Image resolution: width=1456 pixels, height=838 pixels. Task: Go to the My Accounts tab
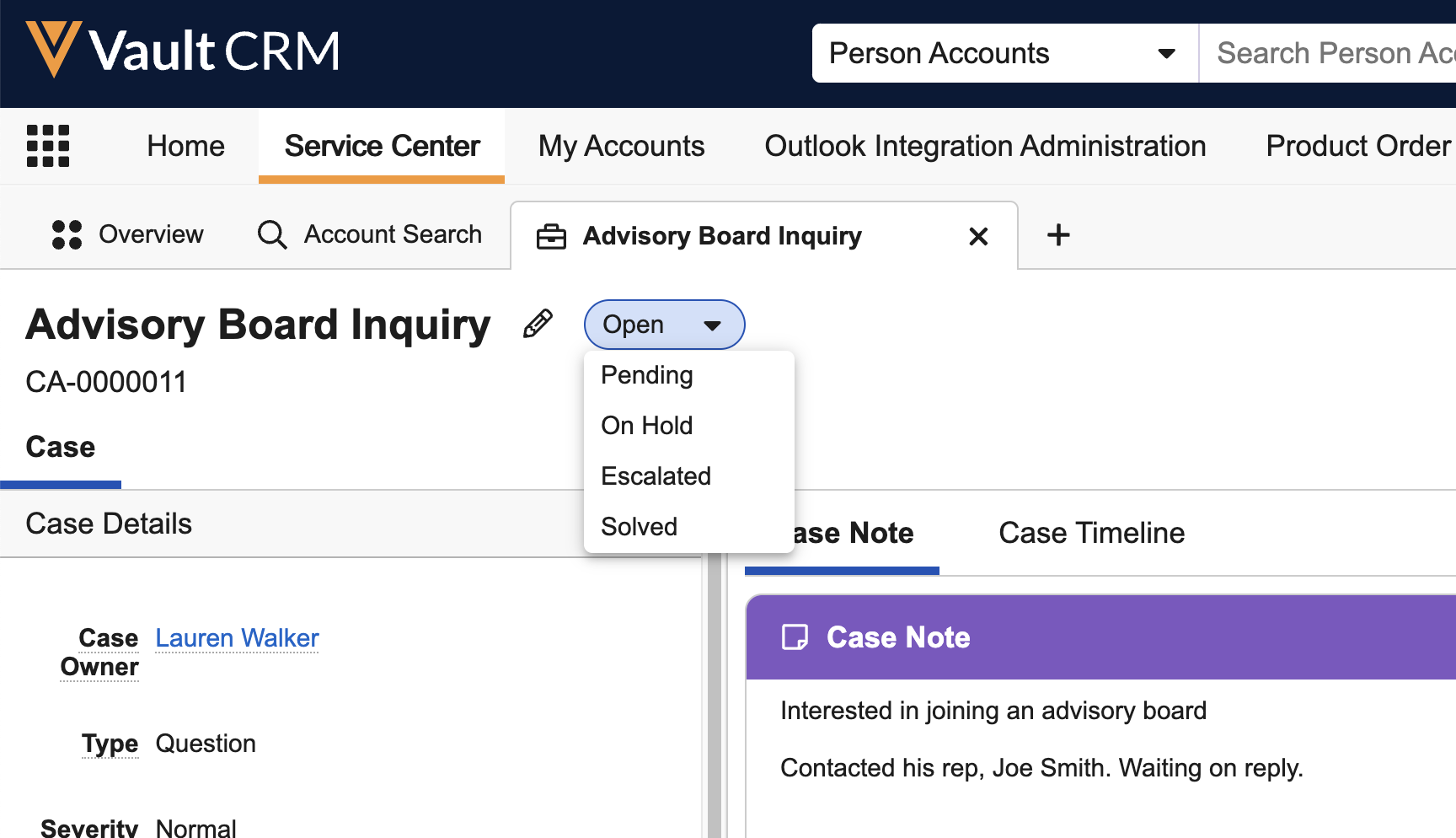621,146
